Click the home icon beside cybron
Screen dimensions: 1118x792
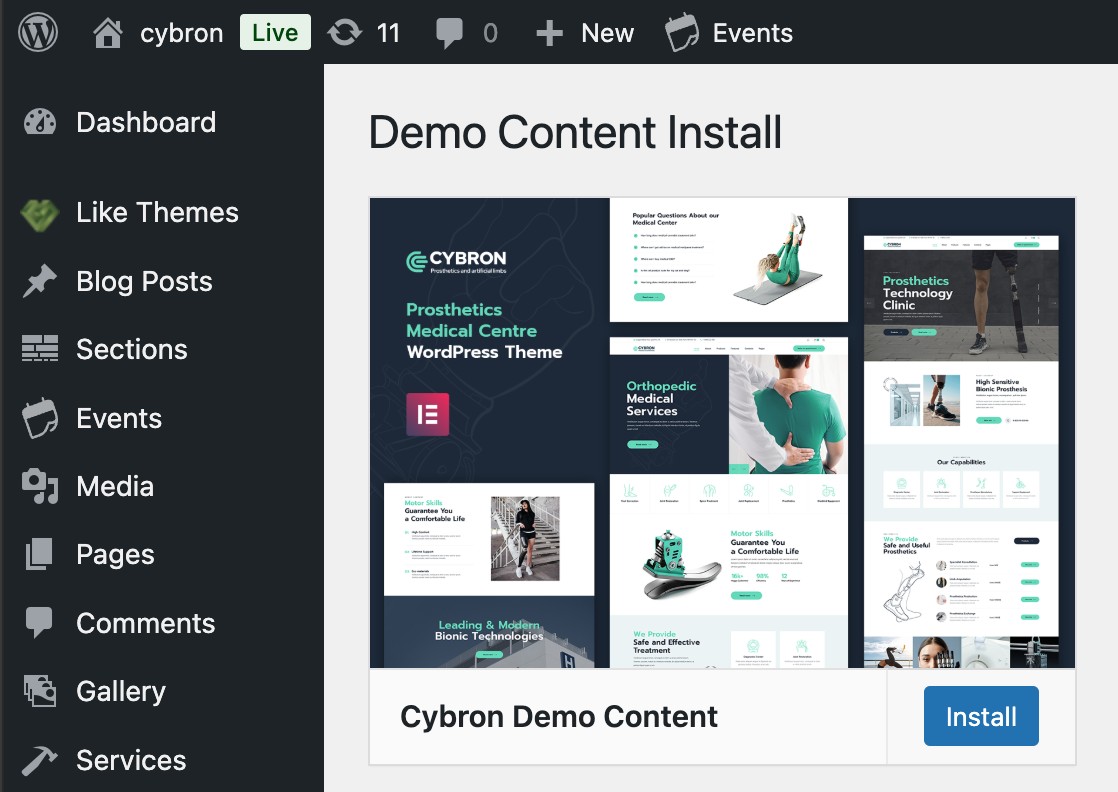pyautogui.click(x=108, y=33)
